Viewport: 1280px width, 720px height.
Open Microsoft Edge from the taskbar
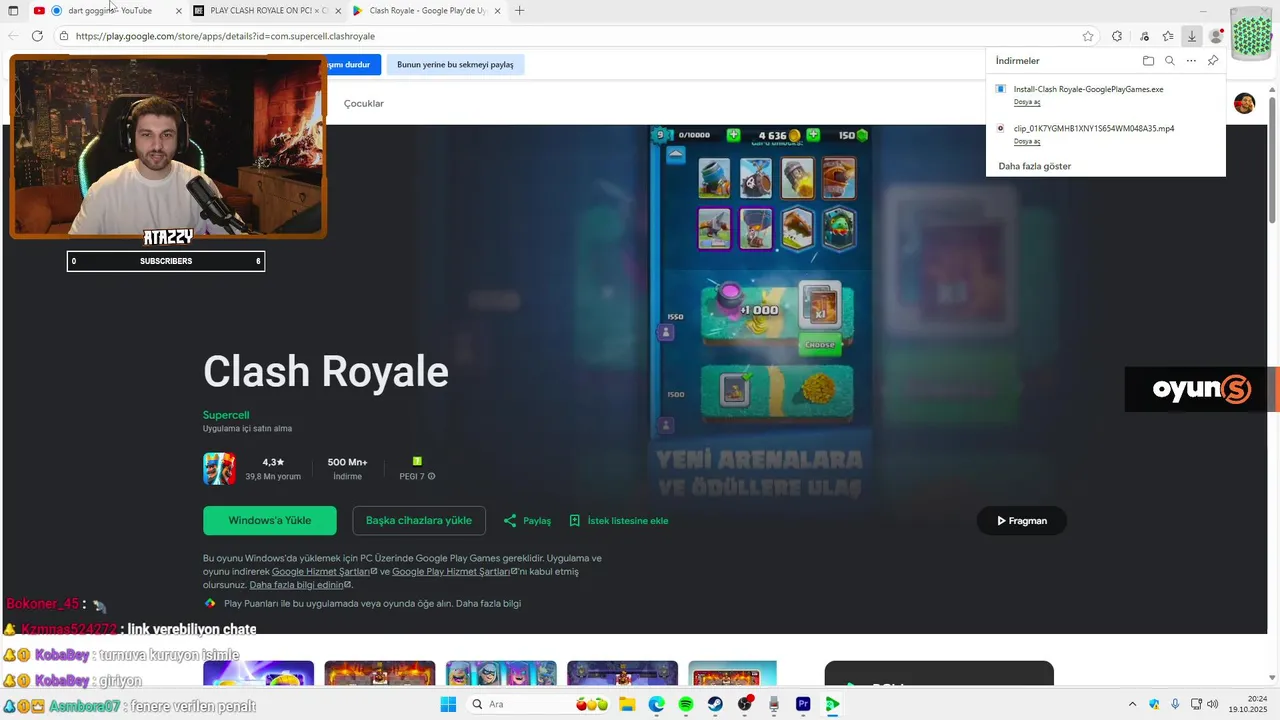(x=656, y=704)
